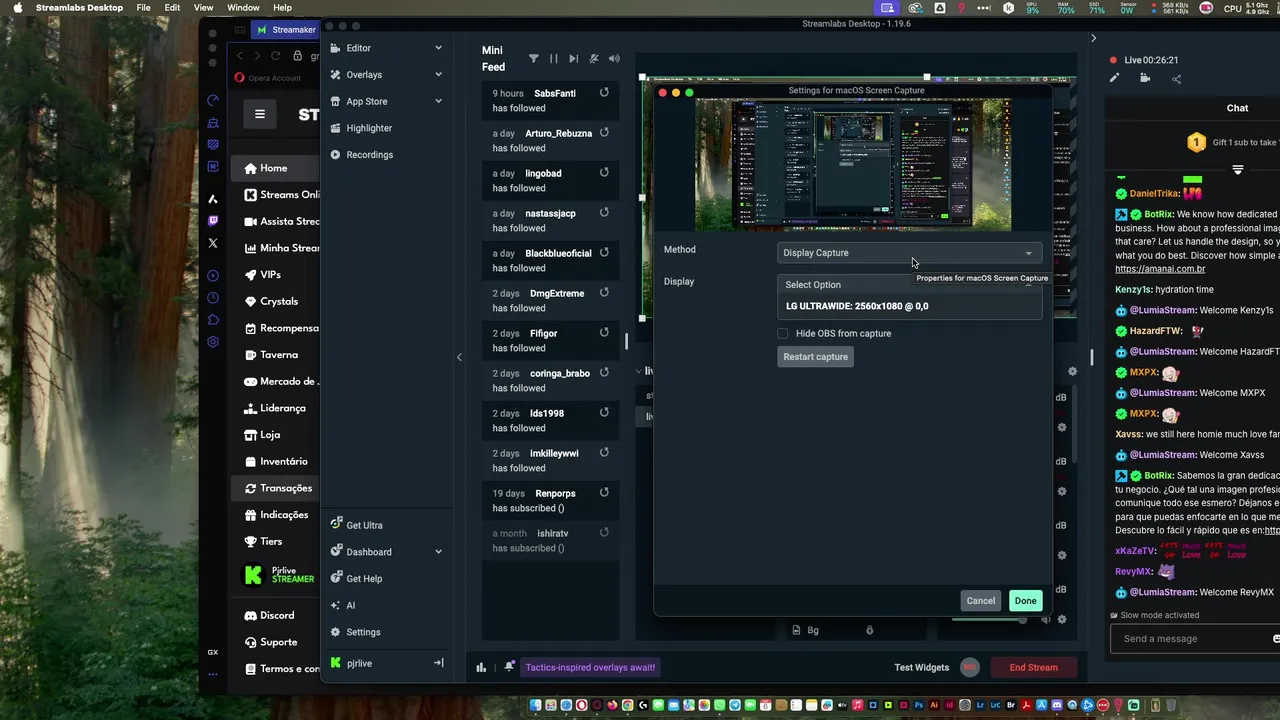Open the Edit menu

pyautogui.click(x=173, y=8)
